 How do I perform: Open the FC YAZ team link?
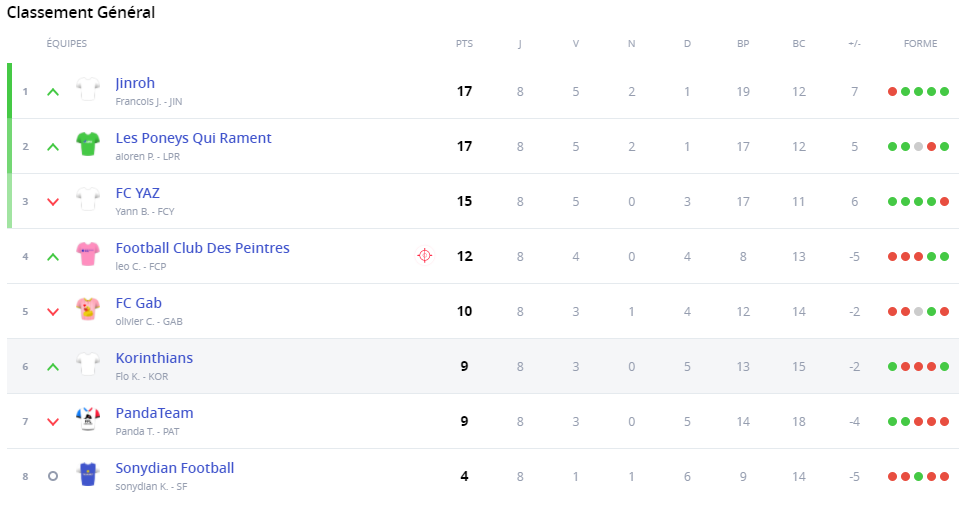(137, 193)
